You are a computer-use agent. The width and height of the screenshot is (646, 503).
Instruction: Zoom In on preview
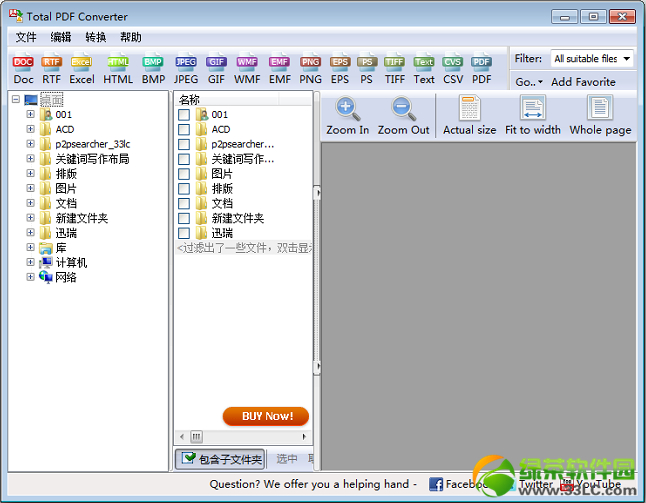[x=347, y=115]
